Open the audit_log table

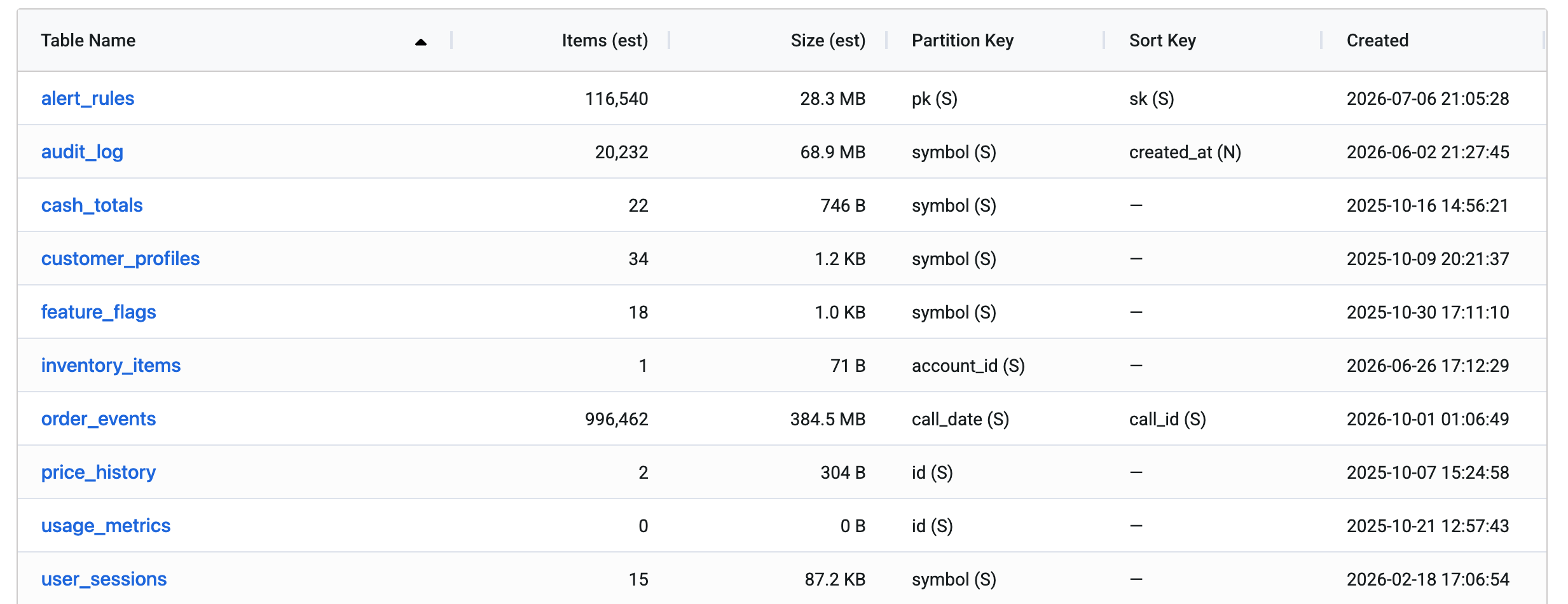pyautogui.click(x=82, y=152)
